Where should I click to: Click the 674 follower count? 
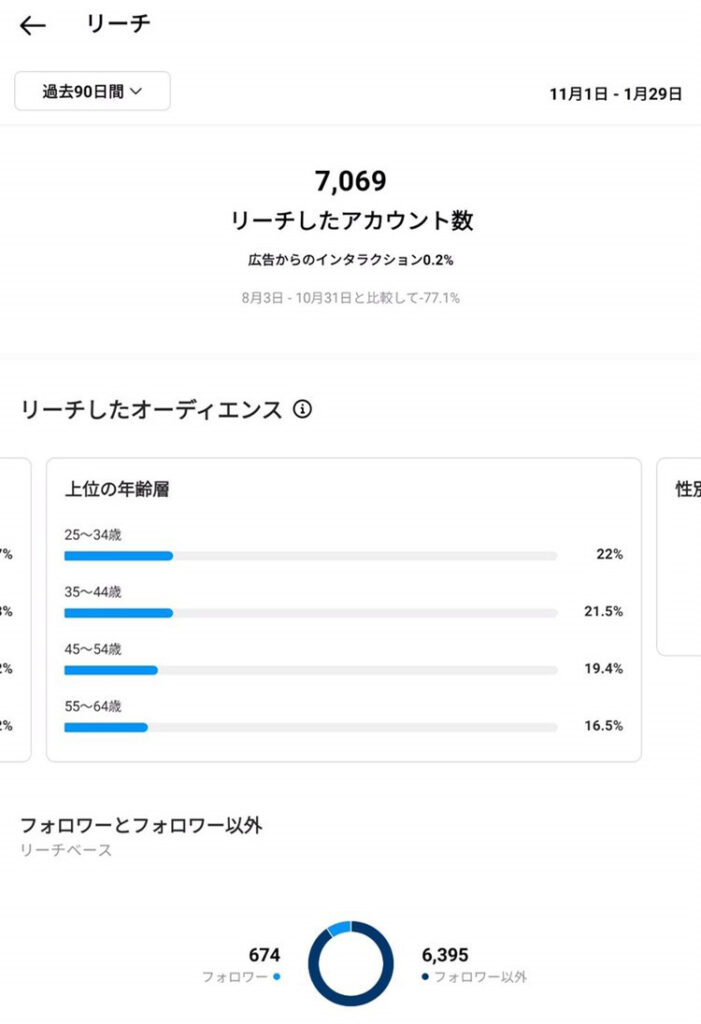(264, 955)
